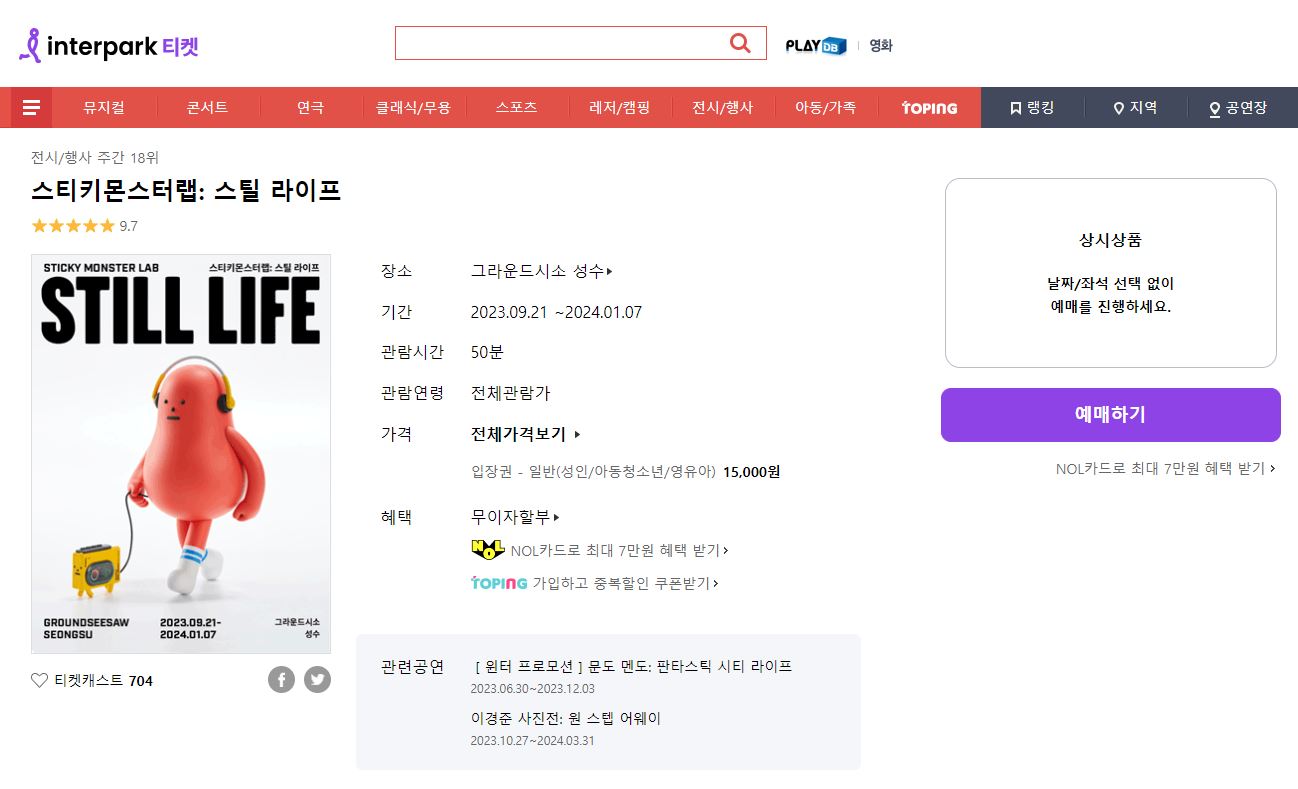Screen dimensions: 1298x789
Task: Select the 클래식/무용 menu
Action: click(413, 108)
